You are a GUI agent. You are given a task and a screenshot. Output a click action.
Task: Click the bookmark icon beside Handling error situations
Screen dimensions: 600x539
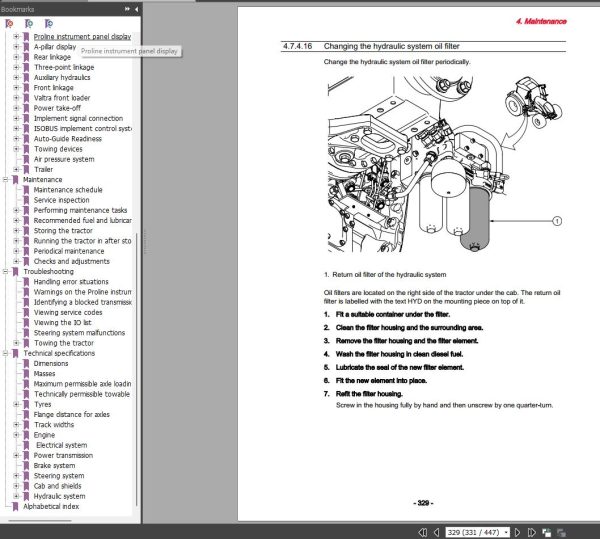[x=26, y=282]
